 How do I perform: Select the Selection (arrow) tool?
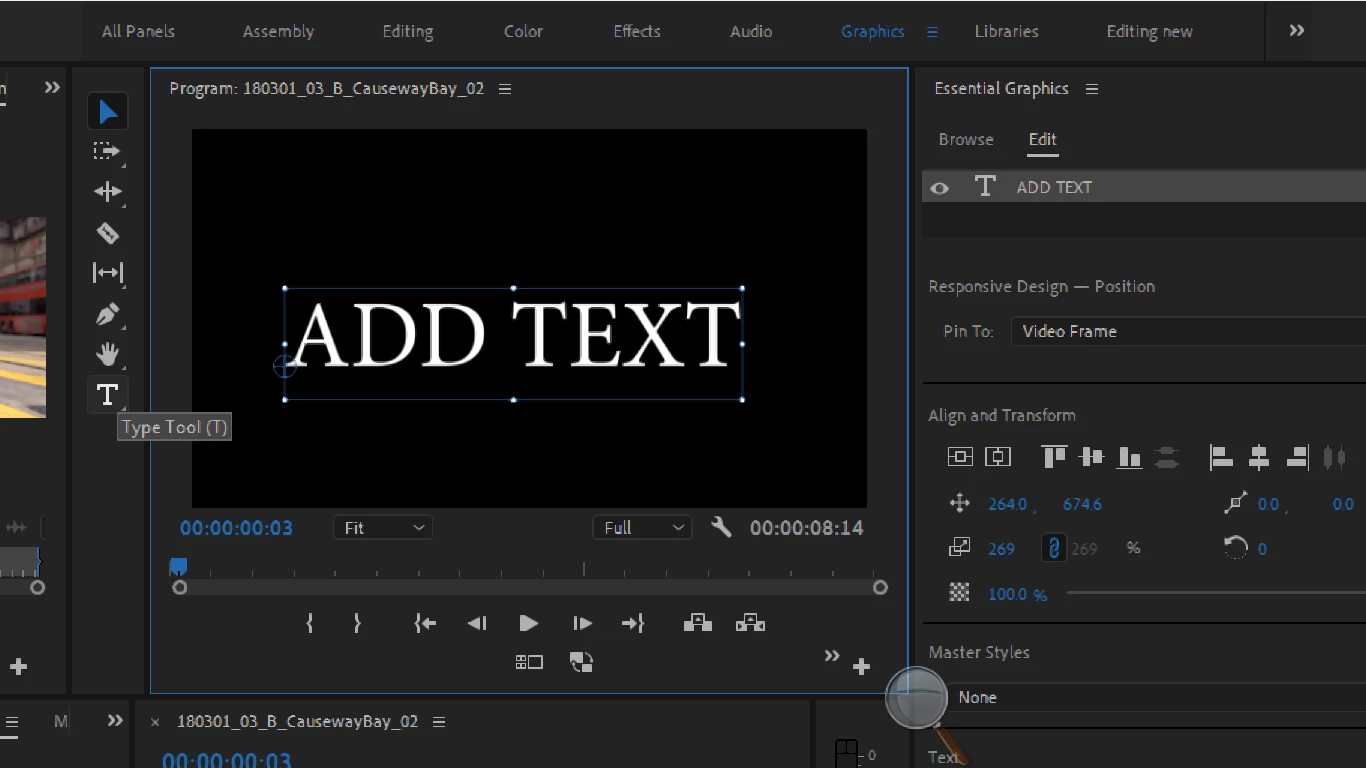coord(107,112)
